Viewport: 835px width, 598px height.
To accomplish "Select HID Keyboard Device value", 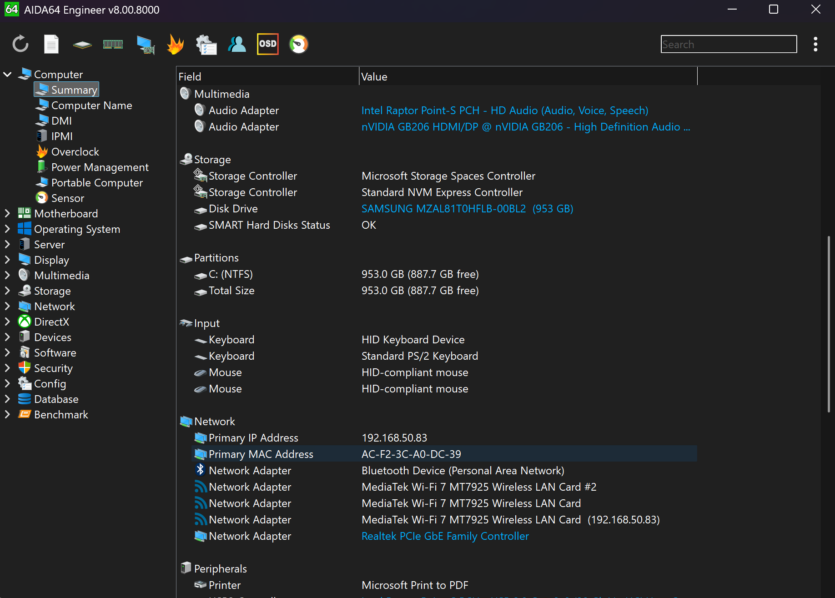I will pyautogui.click(x=413, y=340).
